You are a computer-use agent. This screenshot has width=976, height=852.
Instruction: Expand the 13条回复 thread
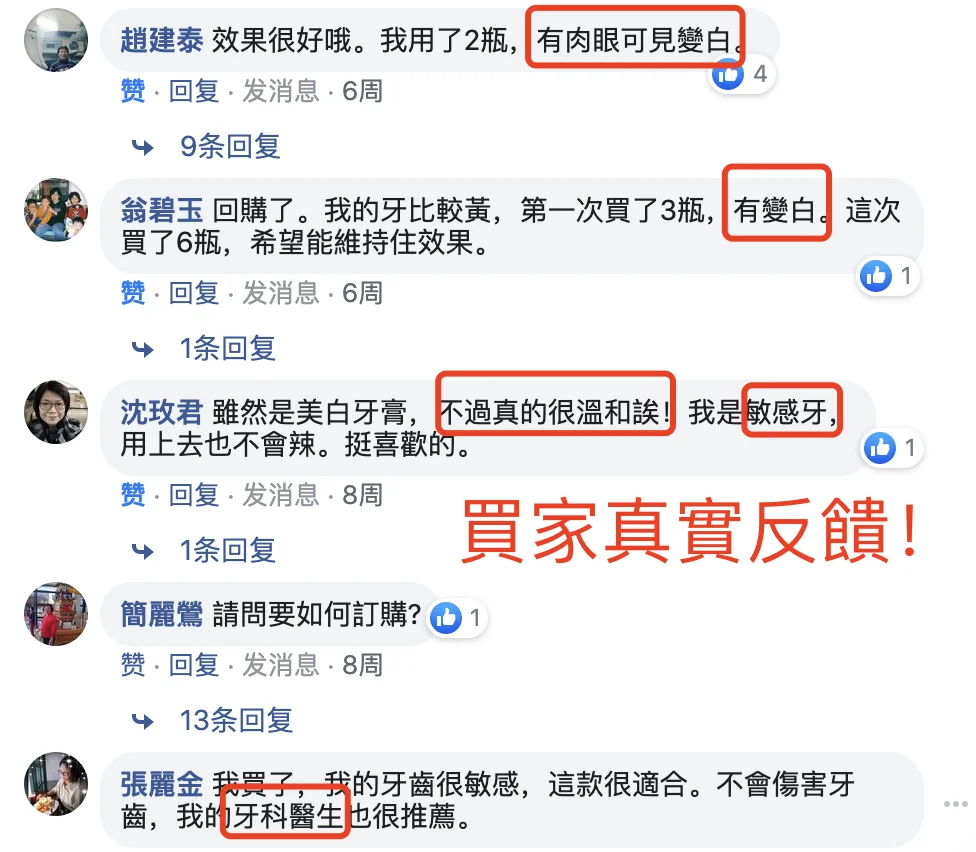[x=236, y=721]
